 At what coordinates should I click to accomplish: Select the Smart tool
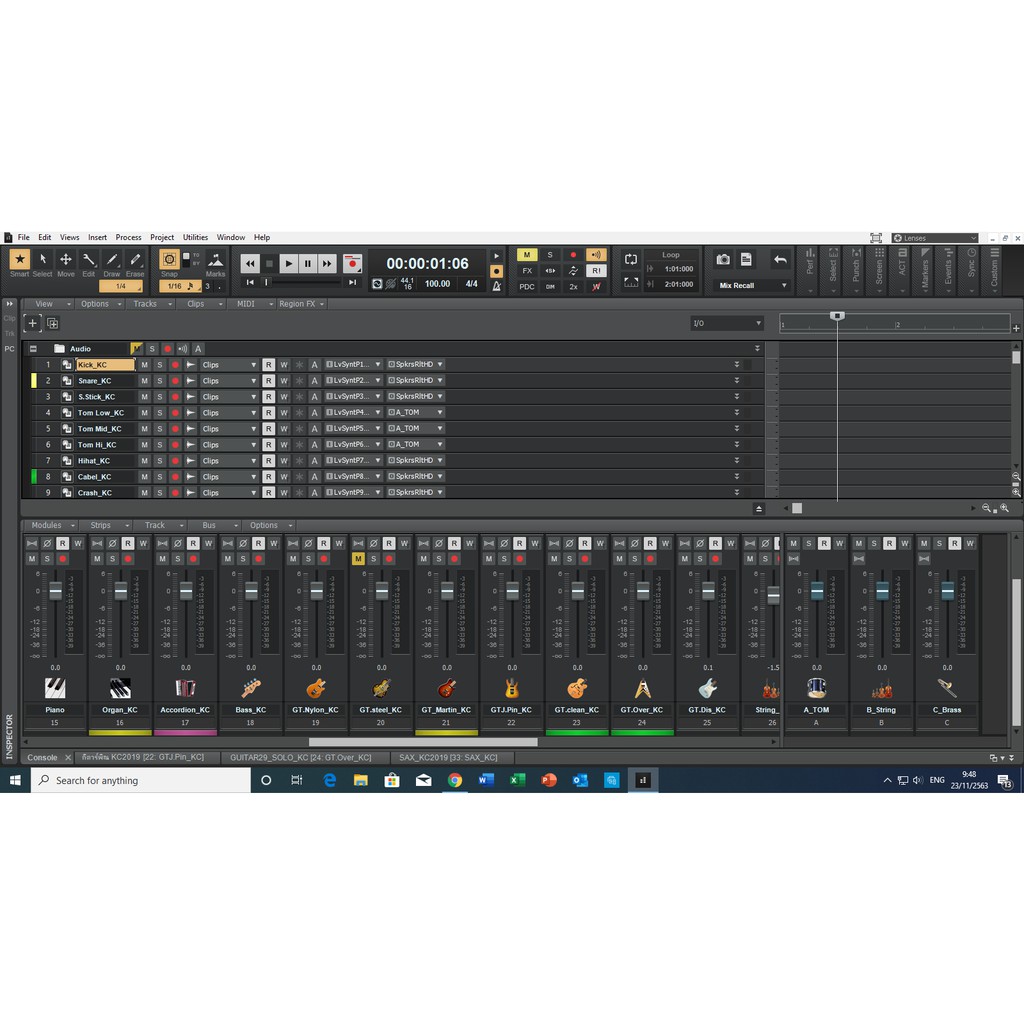(19, 260)
